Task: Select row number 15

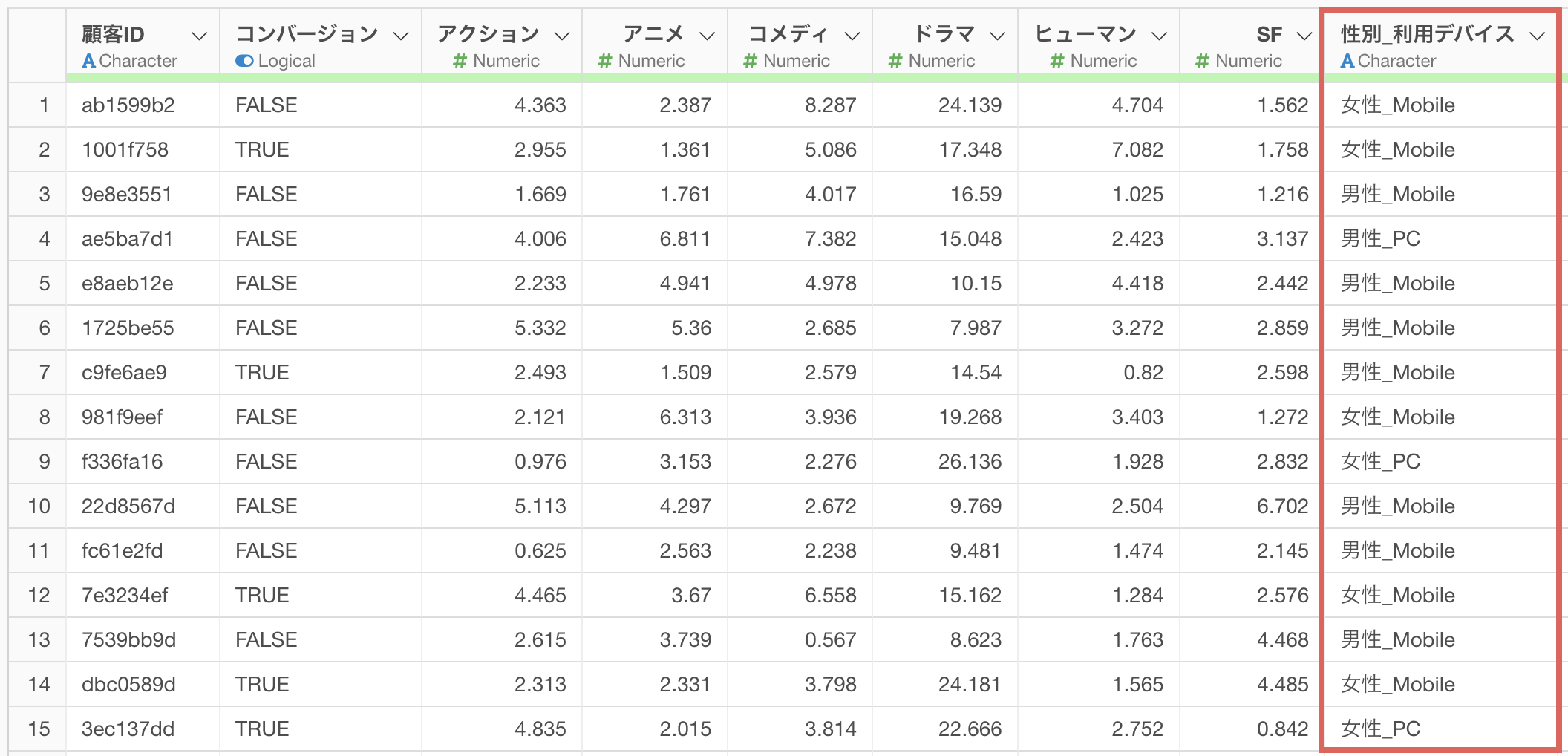Action: coord(39,729)
